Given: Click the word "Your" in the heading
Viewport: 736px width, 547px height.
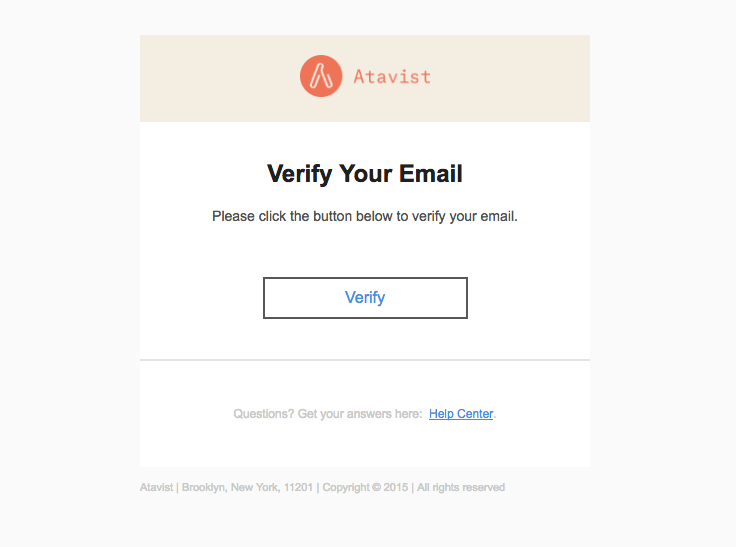Looking at the screenshot, I should click(x=366, y=174).
